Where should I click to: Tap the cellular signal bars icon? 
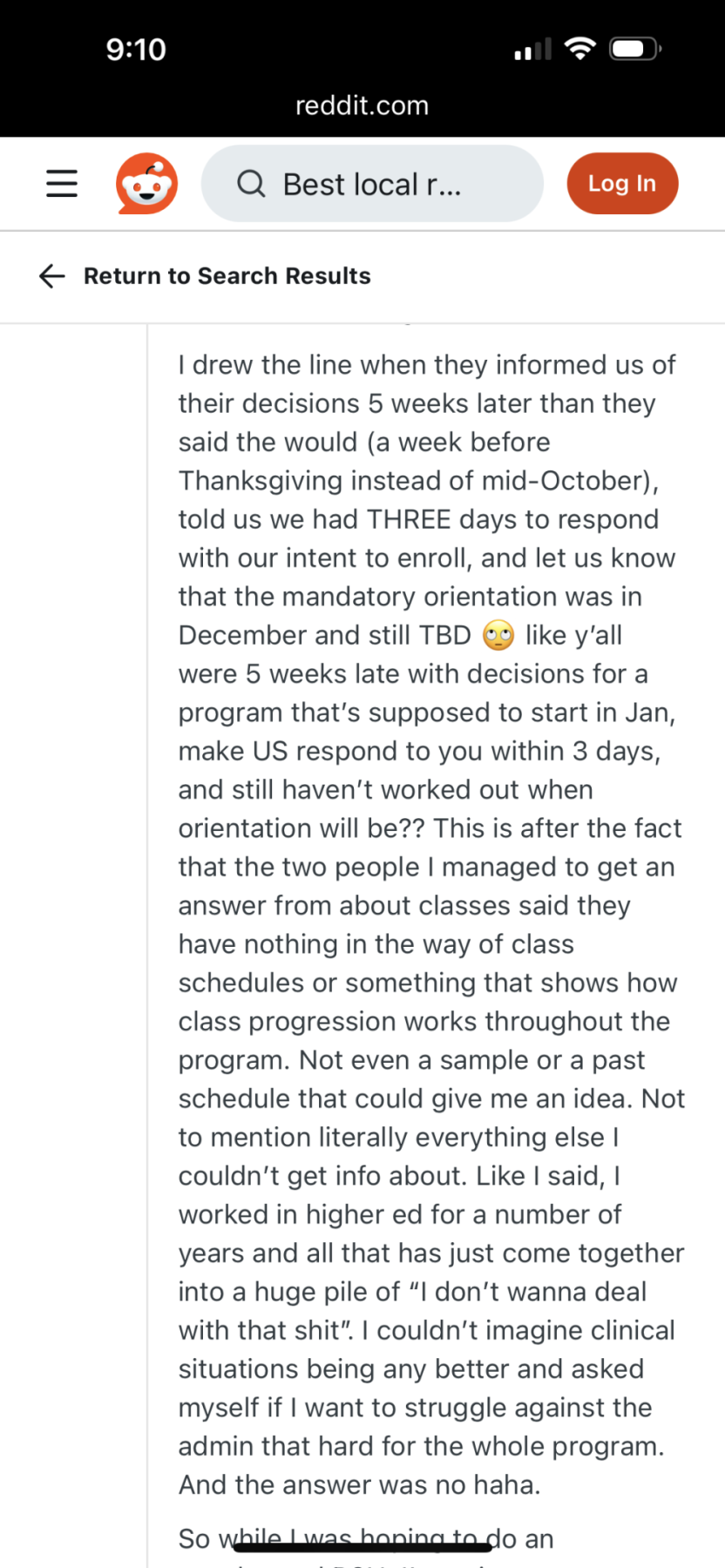click(x=532, y=50)
